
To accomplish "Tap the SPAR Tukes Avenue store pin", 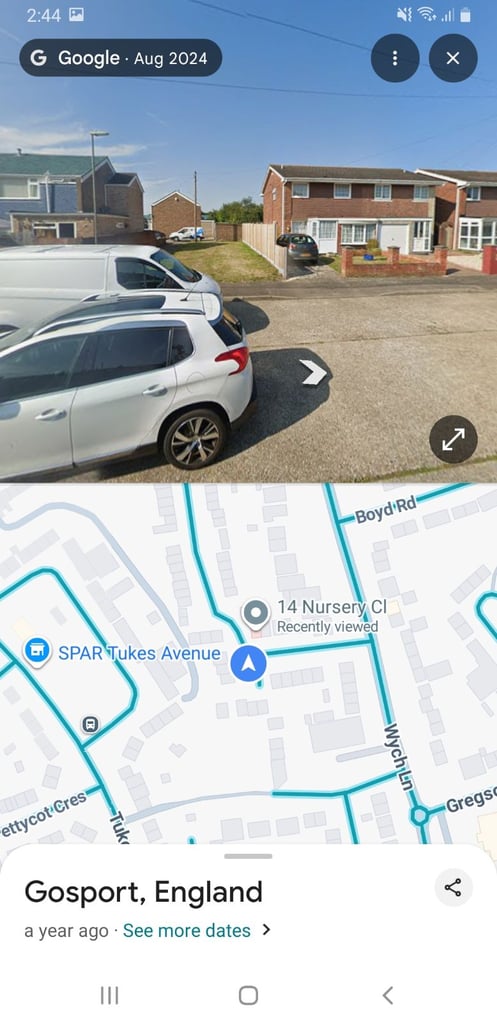I will [38, 652].
